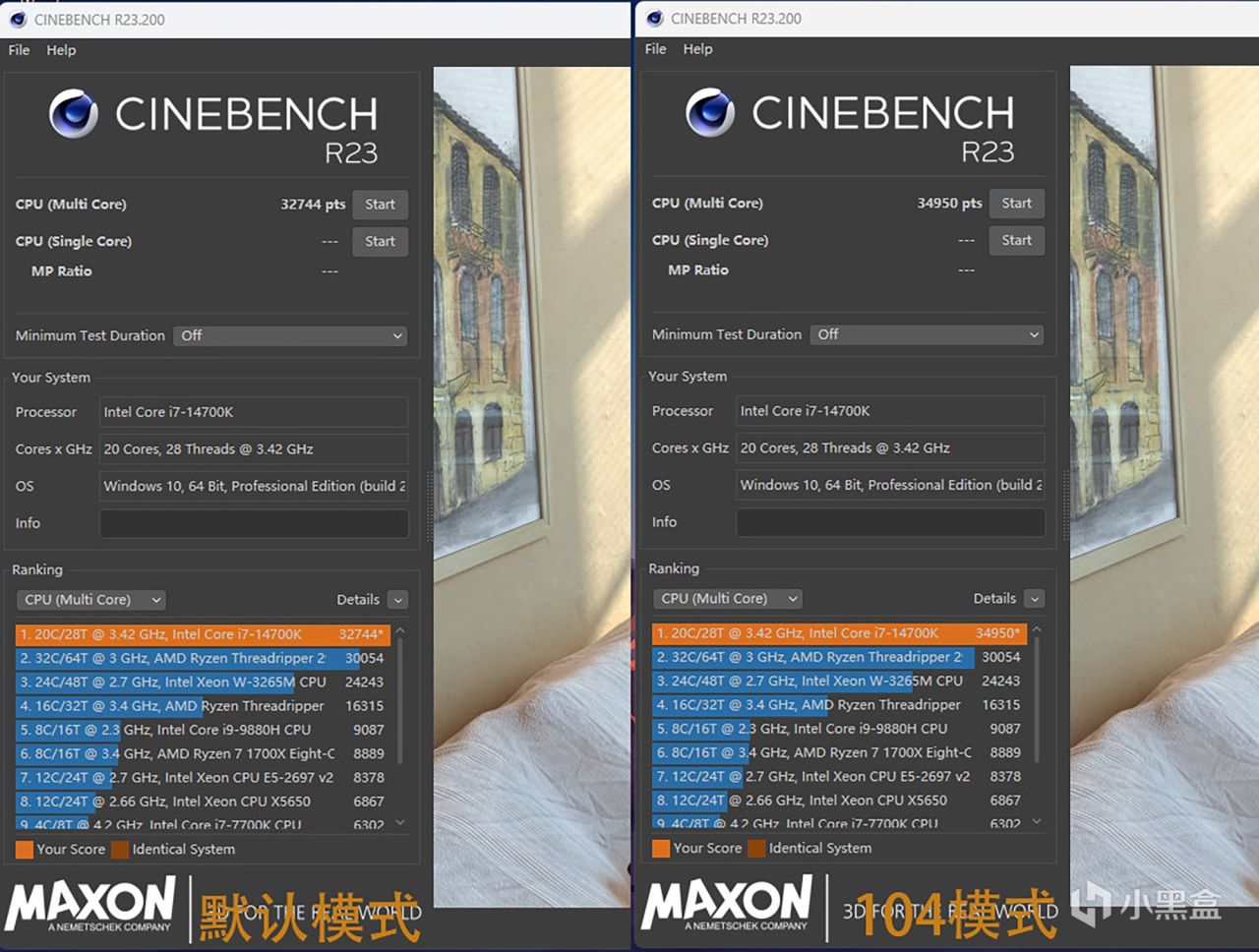Open Minimum Test Duration dropdown in left window
1259x952 pixels.
[x=290, y=335]
